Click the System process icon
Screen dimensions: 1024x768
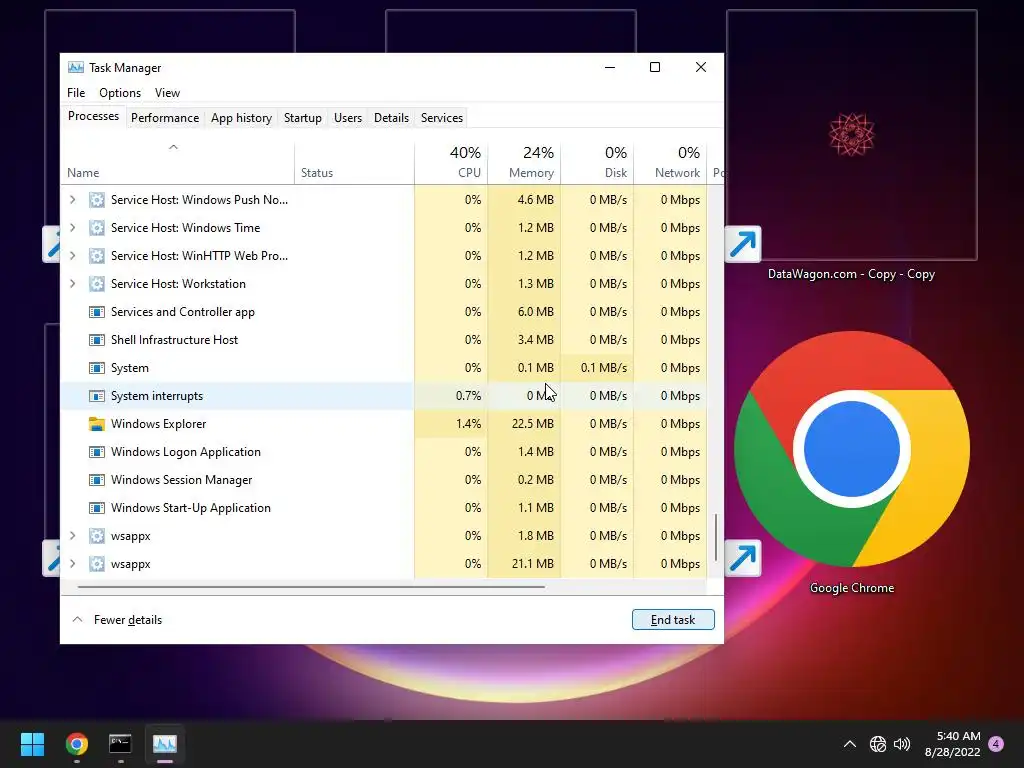pos(97,368)
